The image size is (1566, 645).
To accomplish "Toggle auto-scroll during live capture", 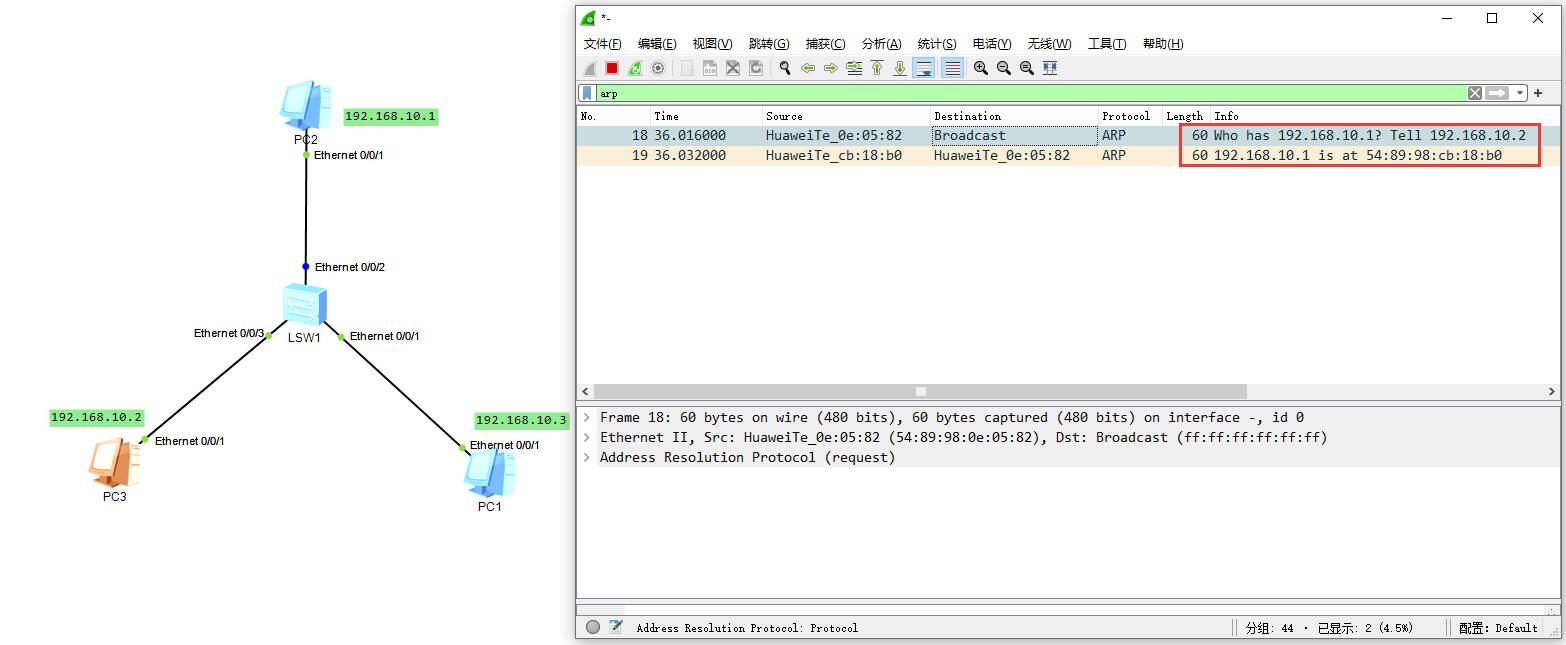I will (924, 68).
